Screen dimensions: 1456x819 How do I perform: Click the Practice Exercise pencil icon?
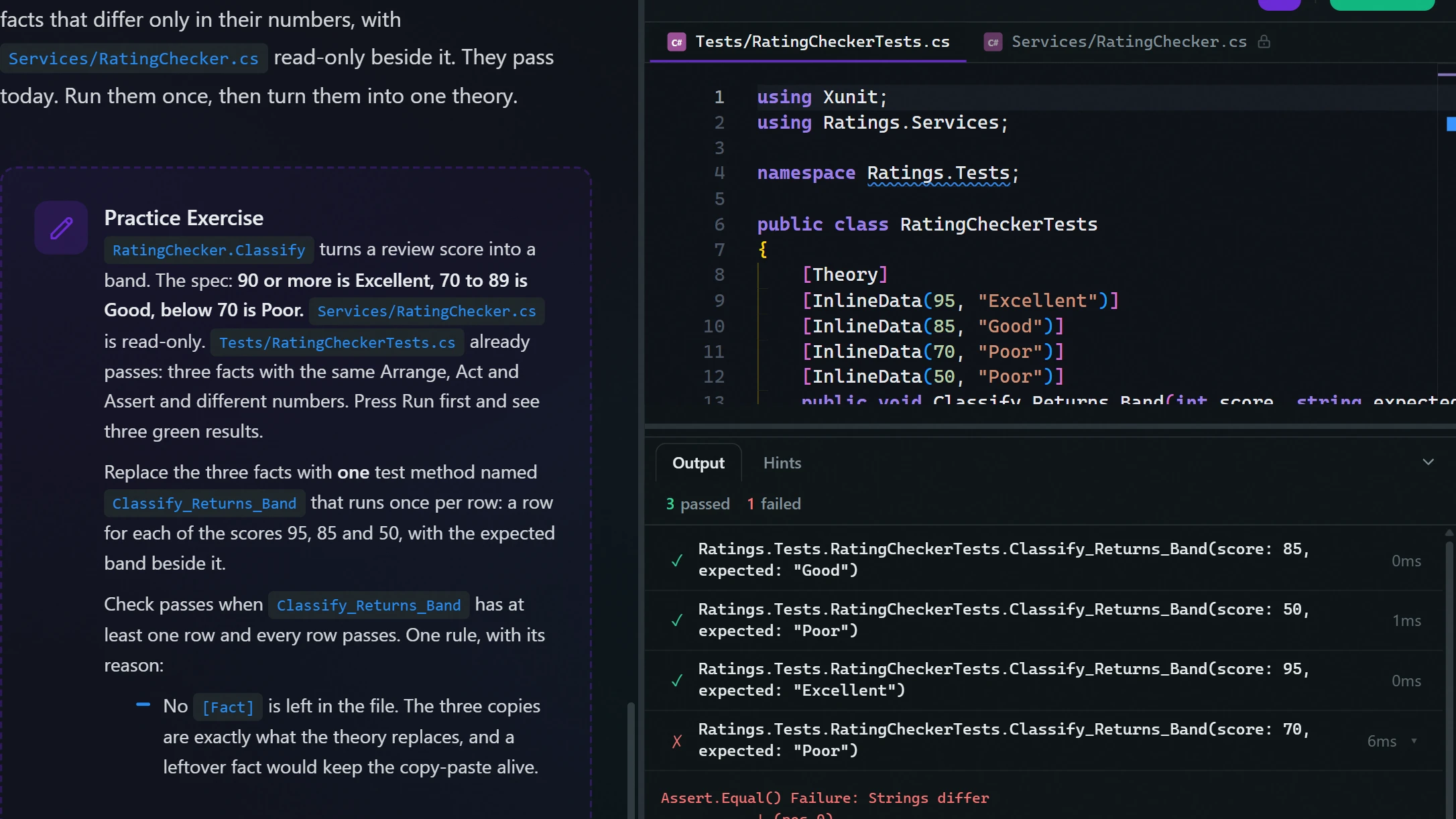tap(61, 228)
